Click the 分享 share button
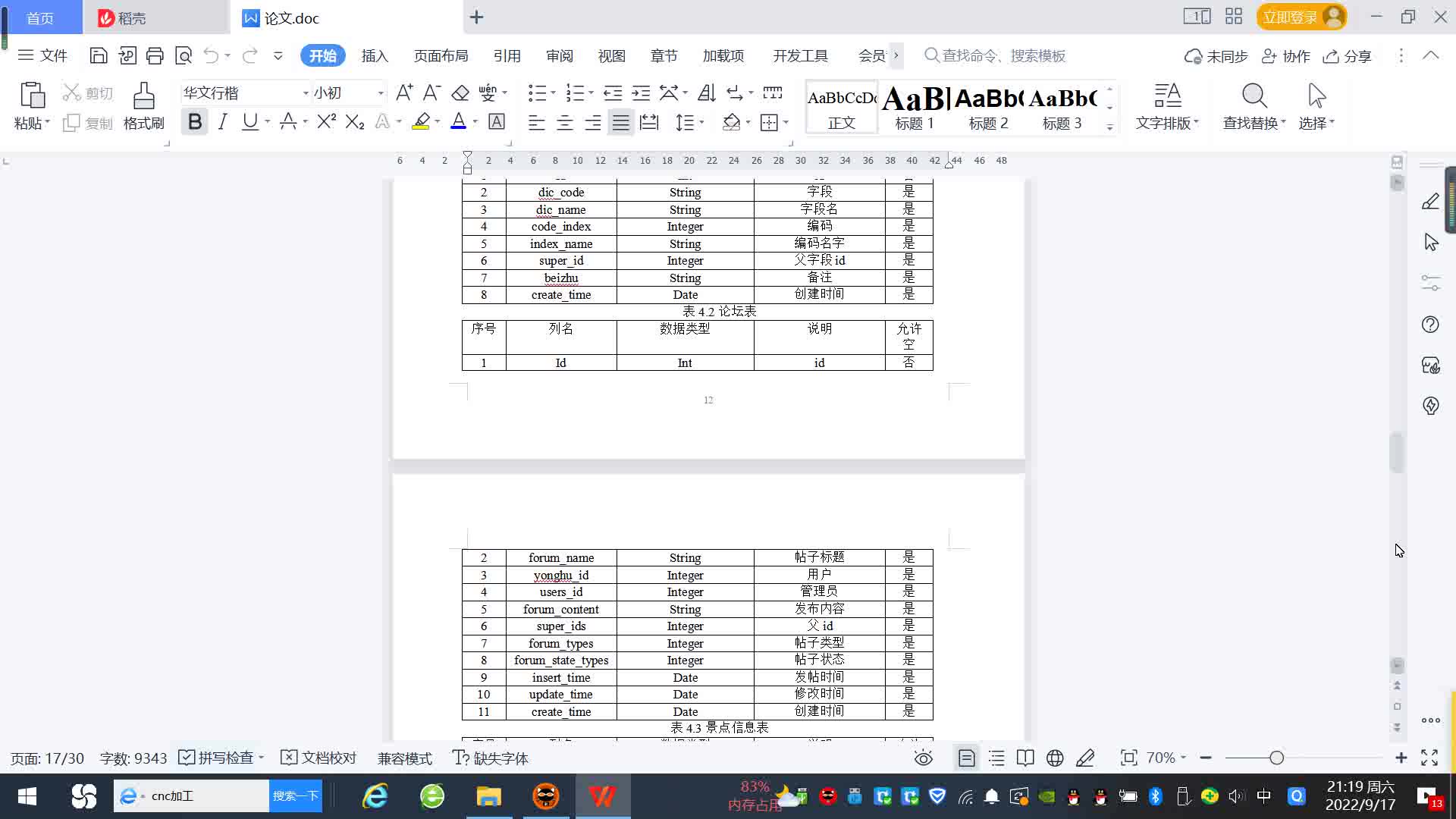Image resolution: width=1456 pixels, height=819 pixels. click(x=1348, y=56)
